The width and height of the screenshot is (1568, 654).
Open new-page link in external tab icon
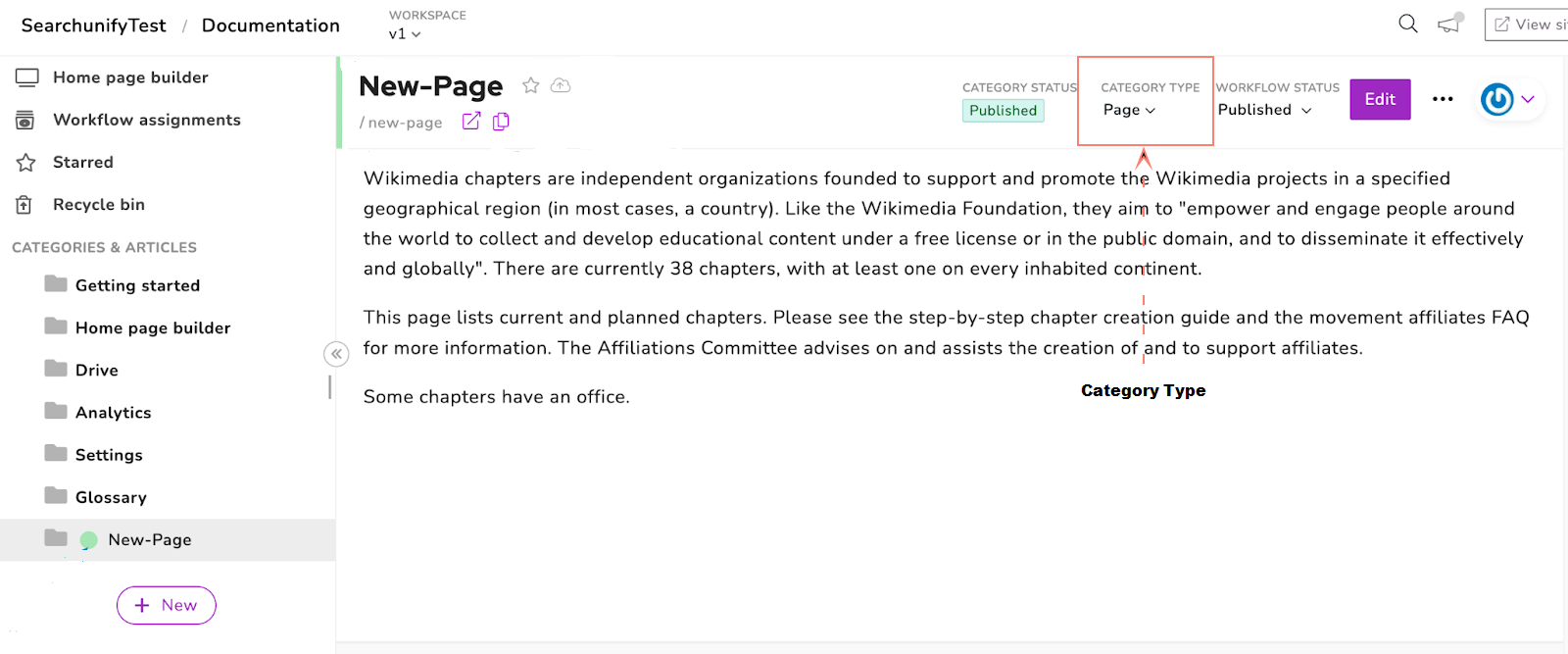pos(471,122)
